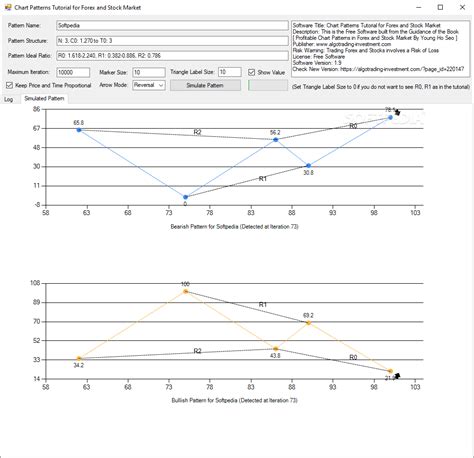Click the Pattern Name input field
The width and height of the screenshot is (474, 458).
pos(172,25)
